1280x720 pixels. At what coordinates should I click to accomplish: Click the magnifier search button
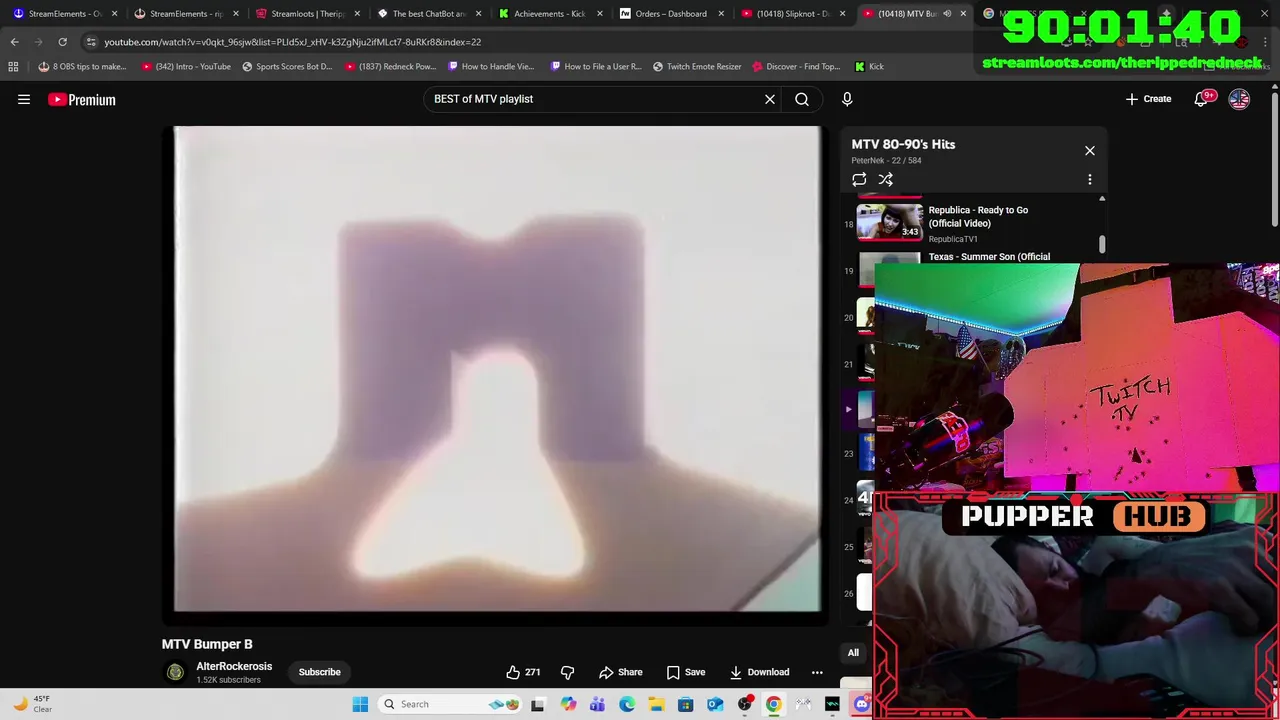pos(802,99)
